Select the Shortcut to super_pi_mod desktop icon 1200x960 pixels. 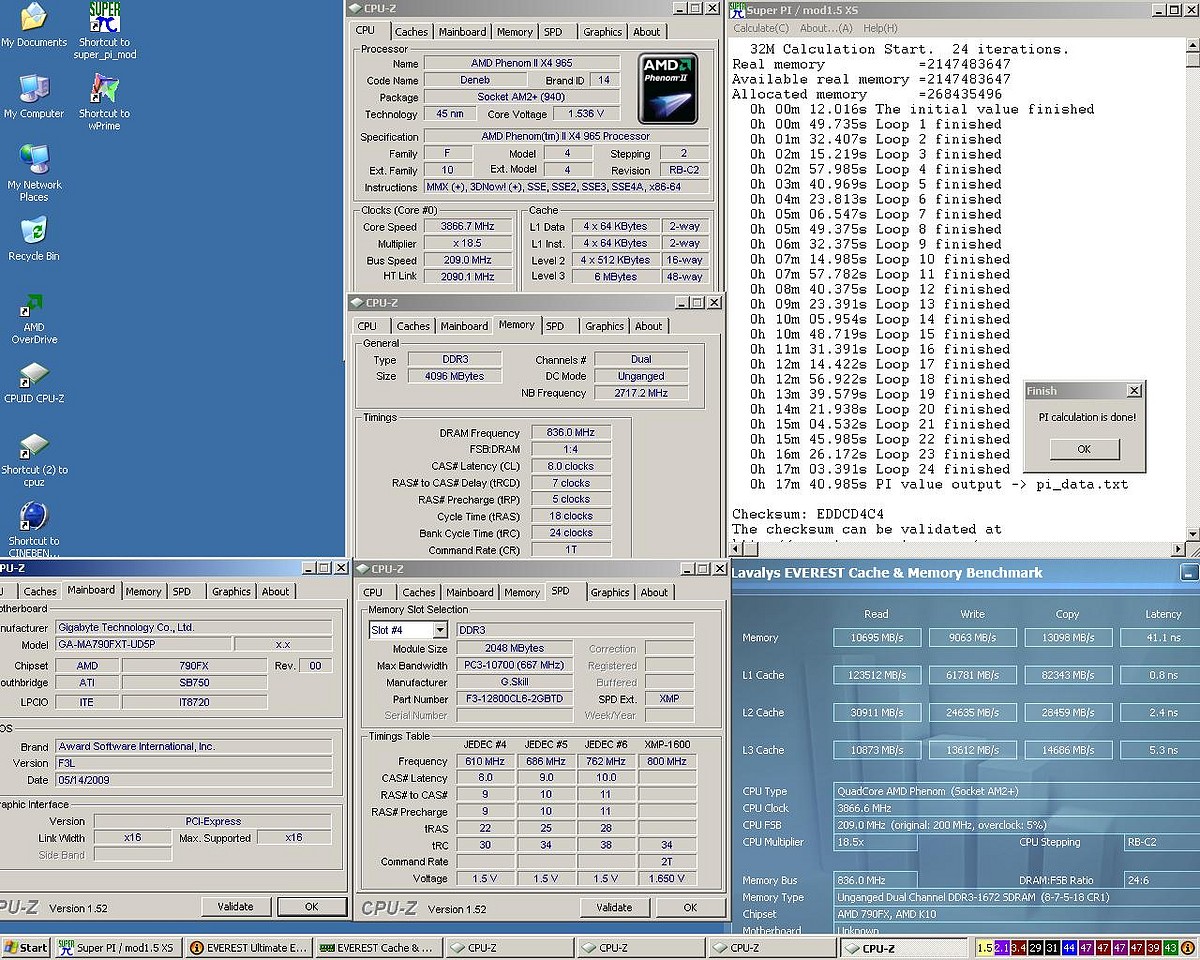tap(105, 30)
